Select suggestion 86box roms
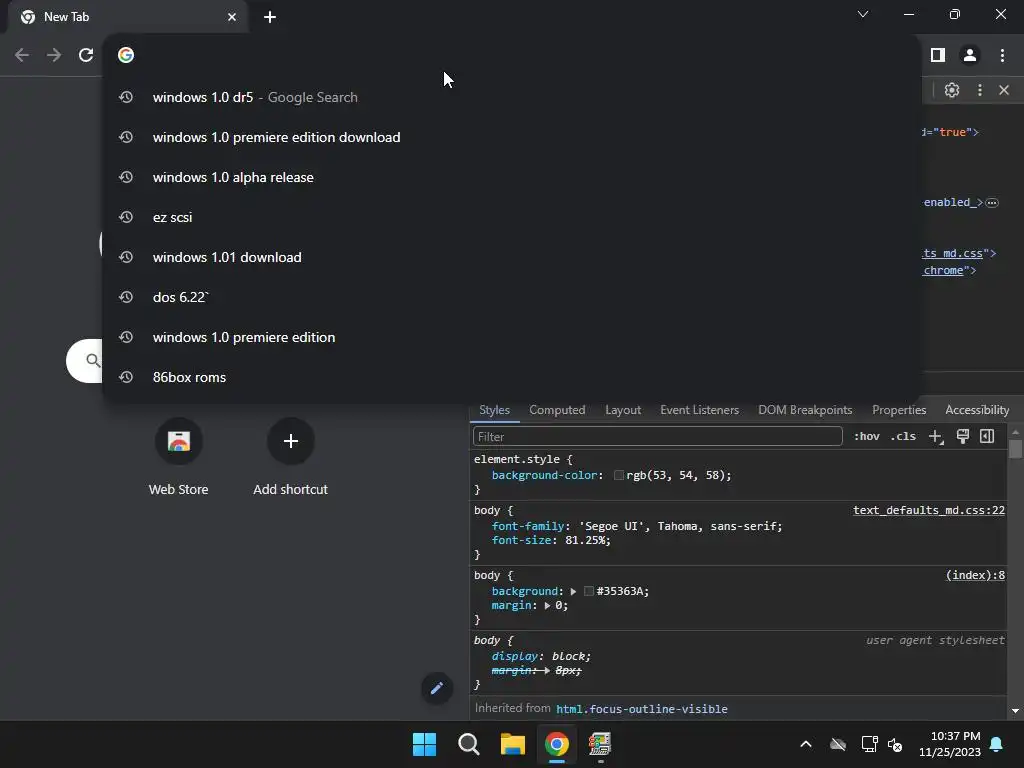The width and height of the screenshot is (1024, 768). pyautogui.click(x=511, y=377)
